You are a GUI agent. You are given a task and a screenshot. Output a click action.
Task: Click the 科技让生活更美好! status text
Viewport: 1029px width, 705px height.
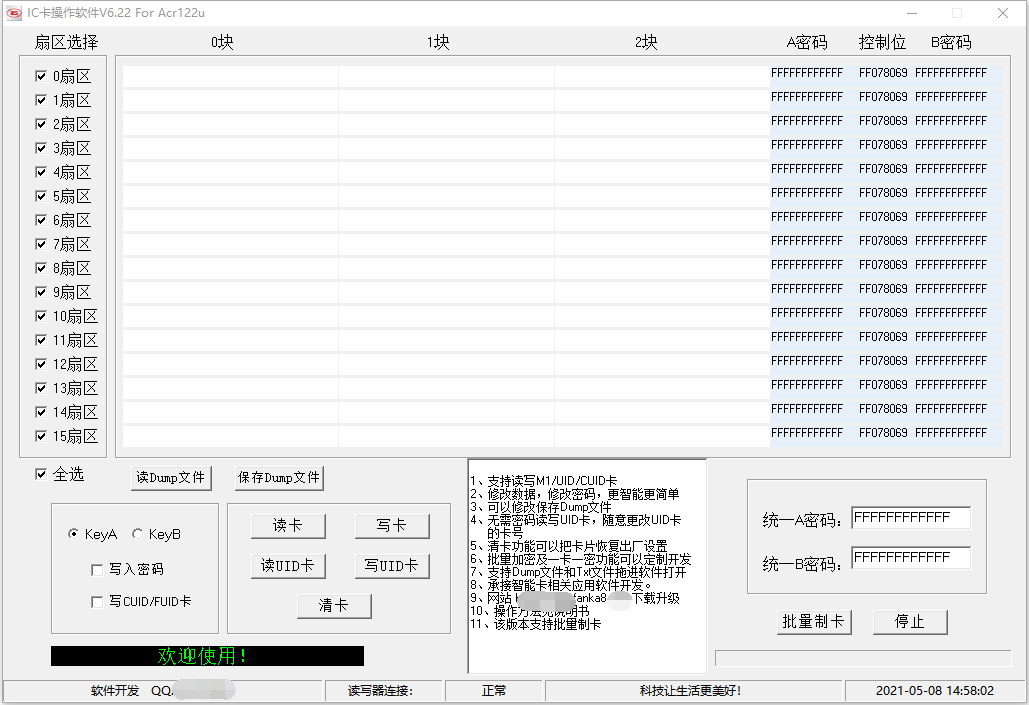coord(690,691)
